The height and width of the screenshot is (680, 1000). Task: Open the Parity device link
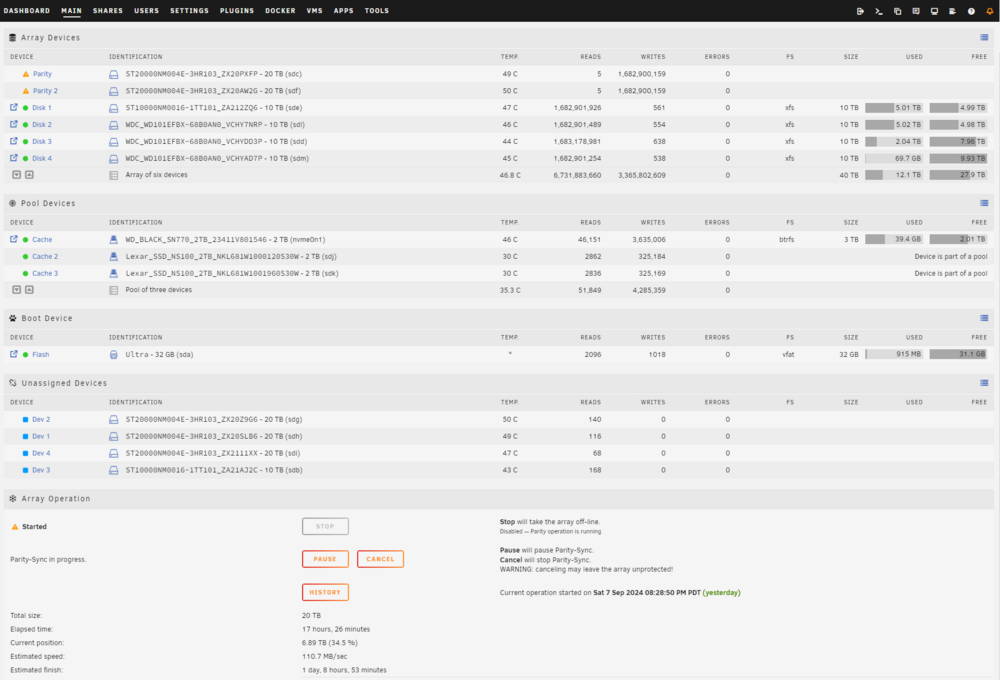point(42,74)
